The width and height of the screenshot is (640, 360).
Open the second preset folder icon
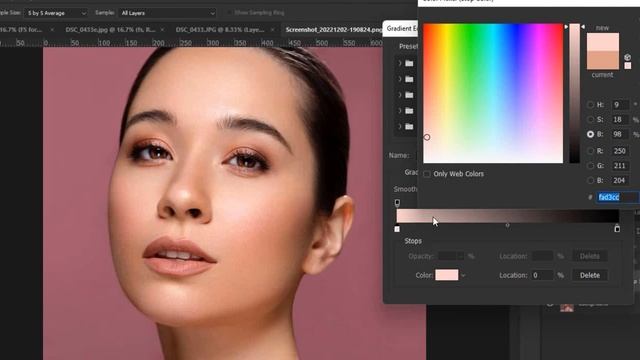click(x=409, y=79)
